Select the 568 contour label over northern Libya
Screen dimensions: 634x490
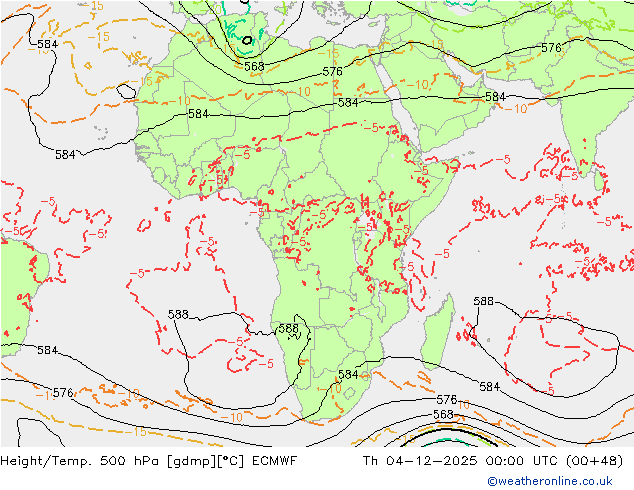pyautogui.click(x=254, y=66)
